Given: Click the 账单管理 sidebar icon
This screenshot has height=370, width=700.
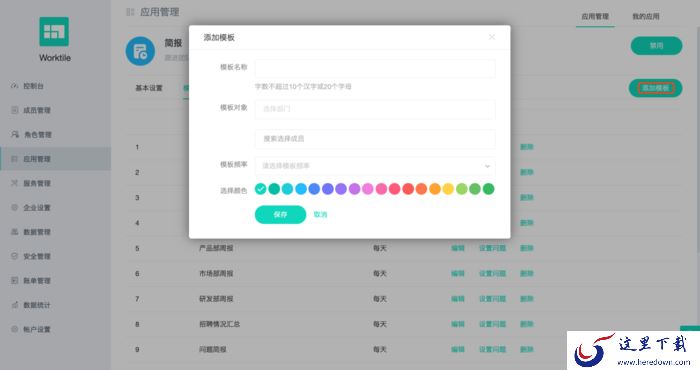Looking at the screenshot, I should (x=14, y=280).
